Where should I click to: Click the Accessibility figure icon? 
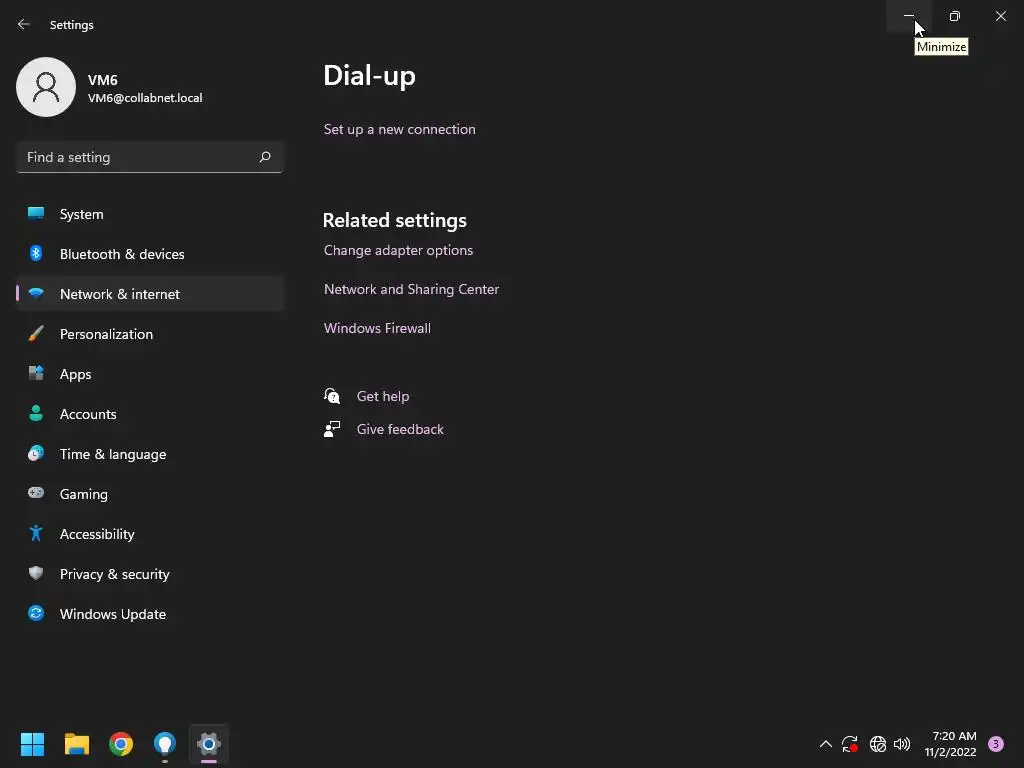(36, 533)
